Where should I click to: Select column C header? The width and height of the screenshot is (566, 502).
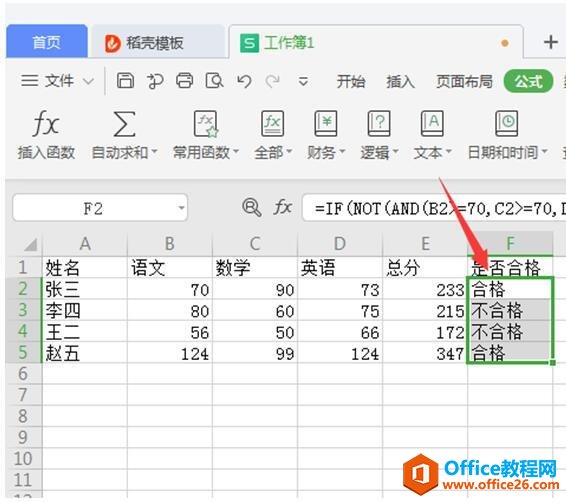coord(255,244)
